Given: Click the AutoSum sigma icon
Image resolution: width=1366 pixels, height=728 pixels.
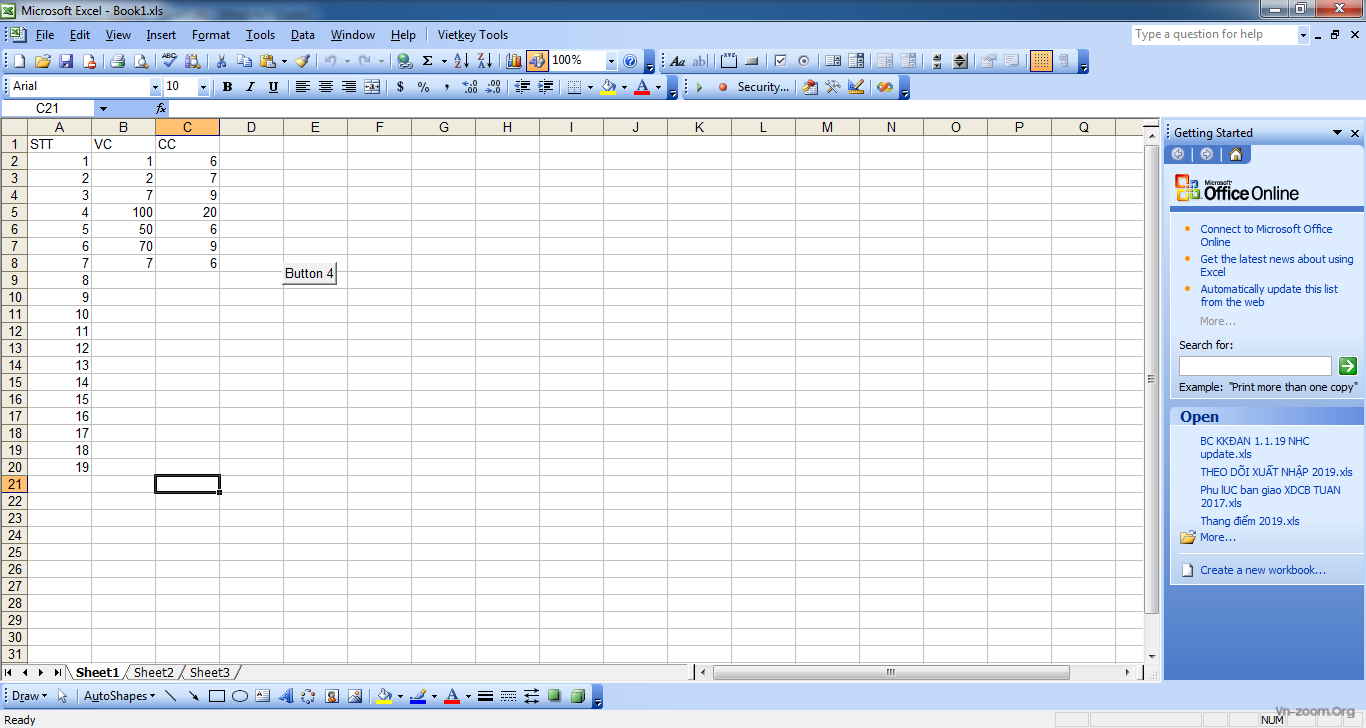Looking at the screenshot, I should click(x=428, y=61).
